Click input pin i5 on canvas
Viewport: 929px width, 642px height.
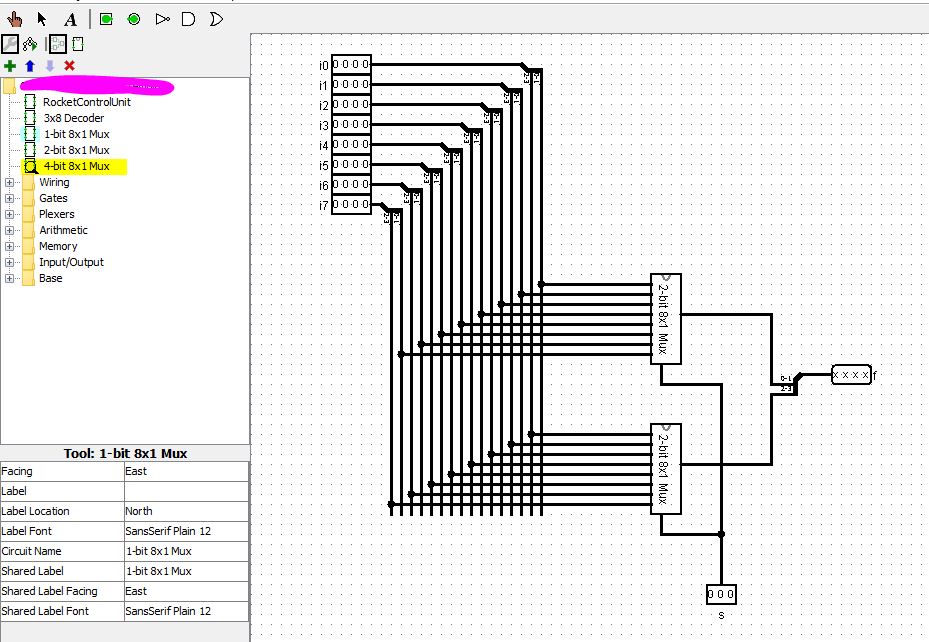[x=351, y=165]
